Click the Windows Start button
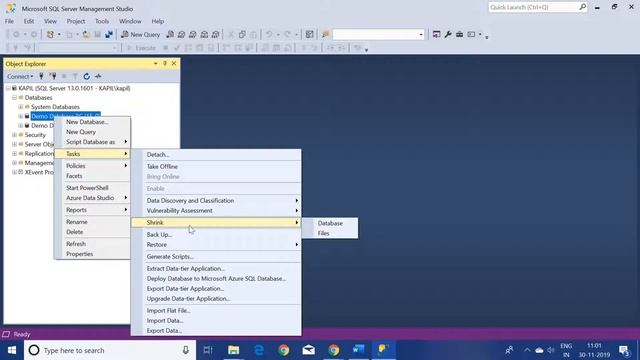Image resolution: width=640 pixels, height=360 pixels. tap(11, 350)
